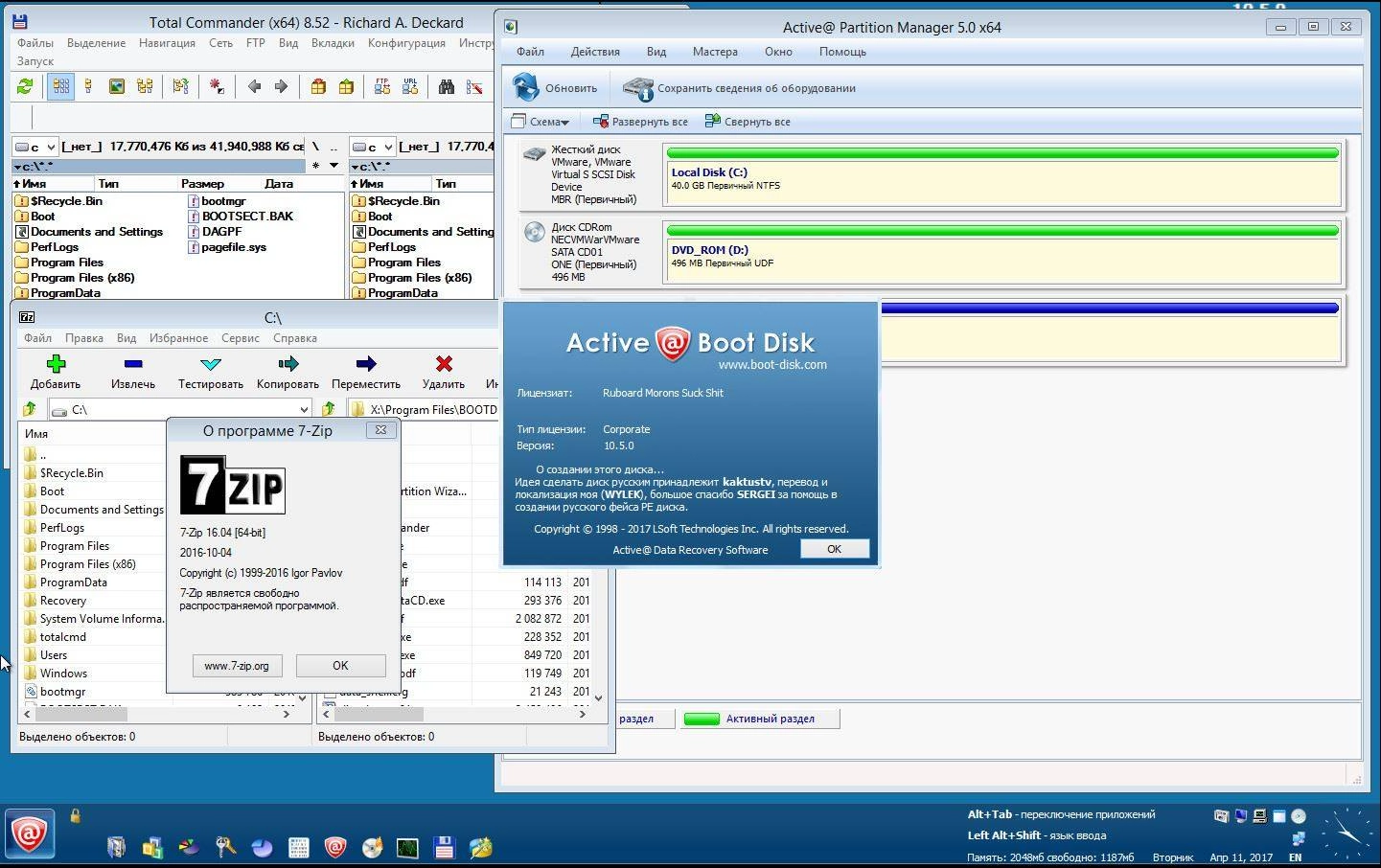Select DVD_ROM (D:) partition bar
This screenshot has width=1381, height=868.
pyautogui.click(x=1002, y=251)
